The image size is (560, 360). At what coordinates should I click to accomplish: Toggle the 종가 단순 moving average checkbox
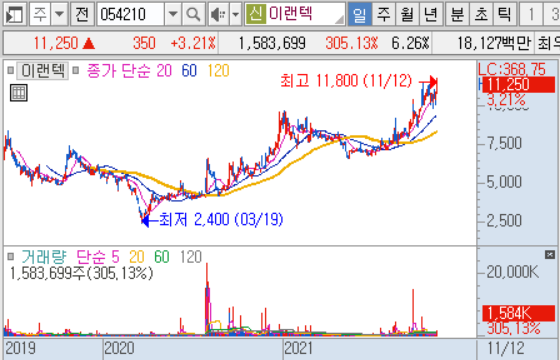[x=75, y=70]
